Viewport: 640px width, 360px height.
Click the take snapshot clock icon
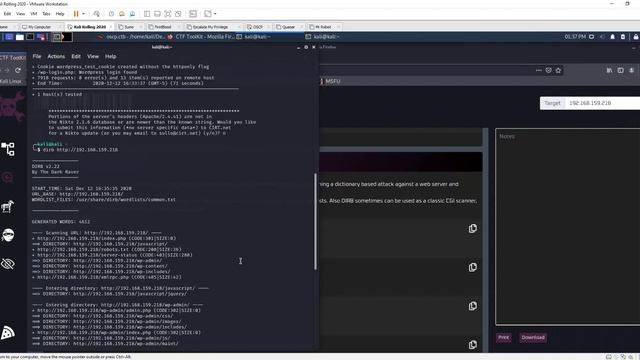(111, 14)
